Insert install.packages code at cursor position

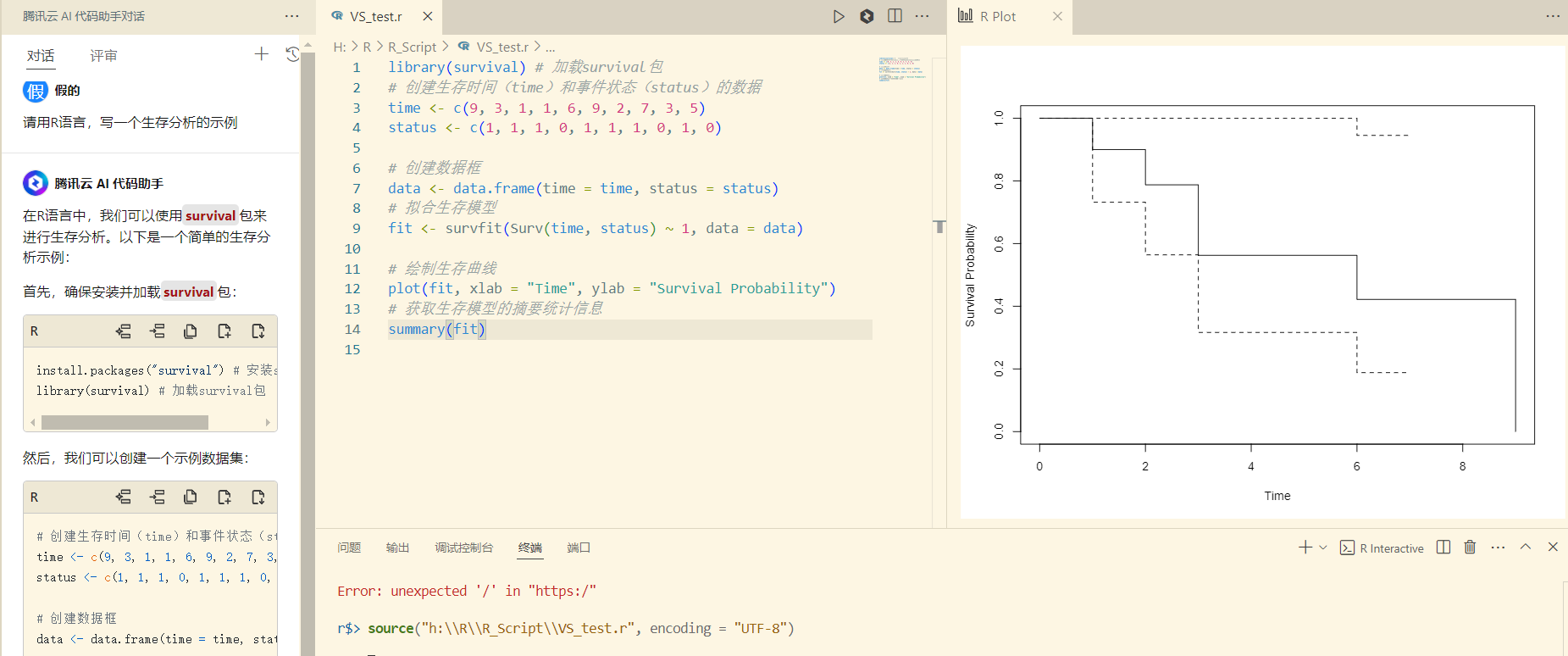click(x=157, y=331)
